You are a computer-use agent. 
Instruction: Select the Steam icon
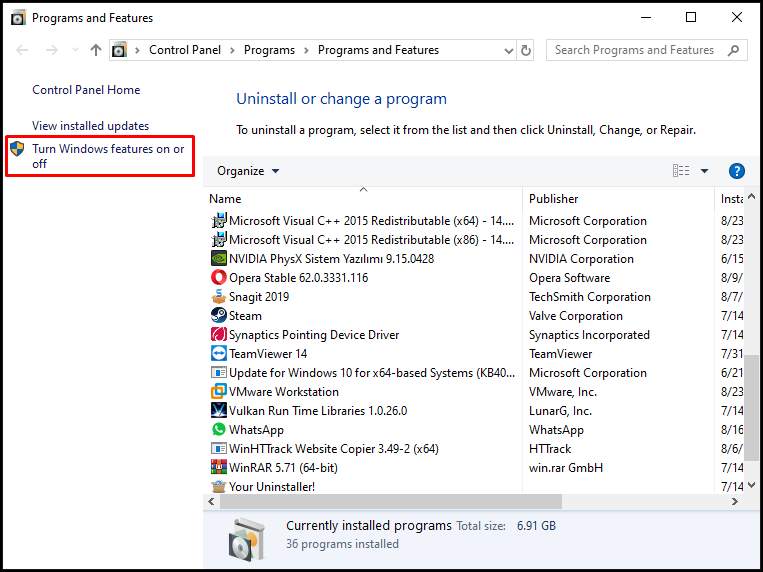(x=219, y=315)
